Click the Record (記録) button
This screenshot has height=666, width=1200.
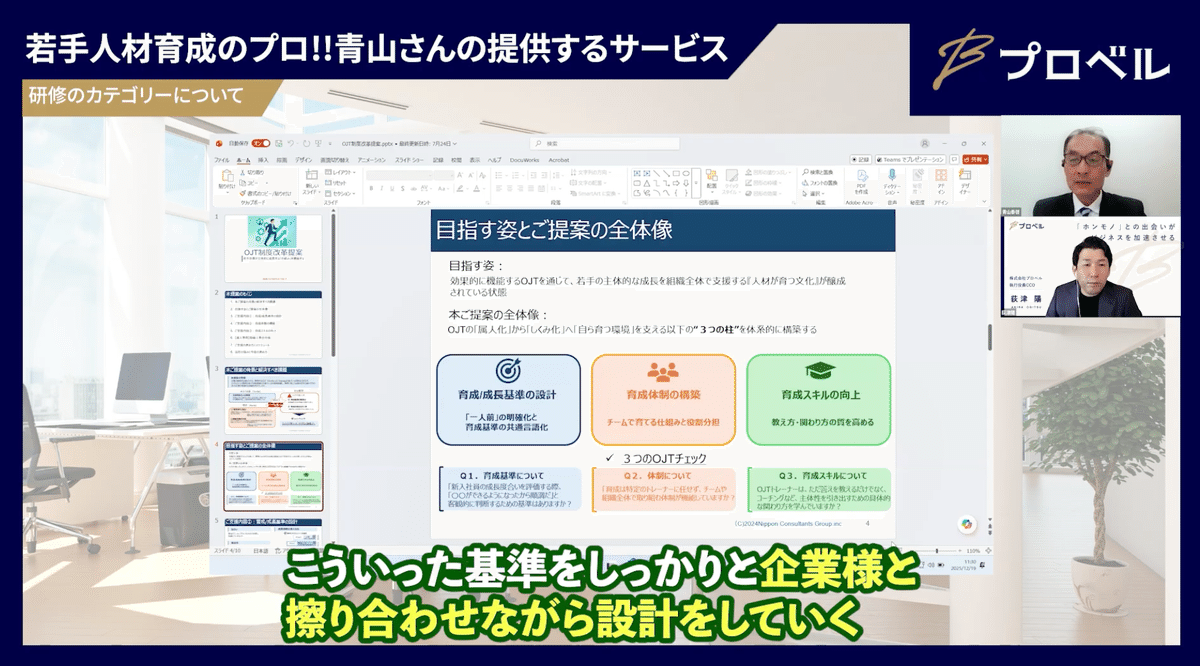coord(861,160)
